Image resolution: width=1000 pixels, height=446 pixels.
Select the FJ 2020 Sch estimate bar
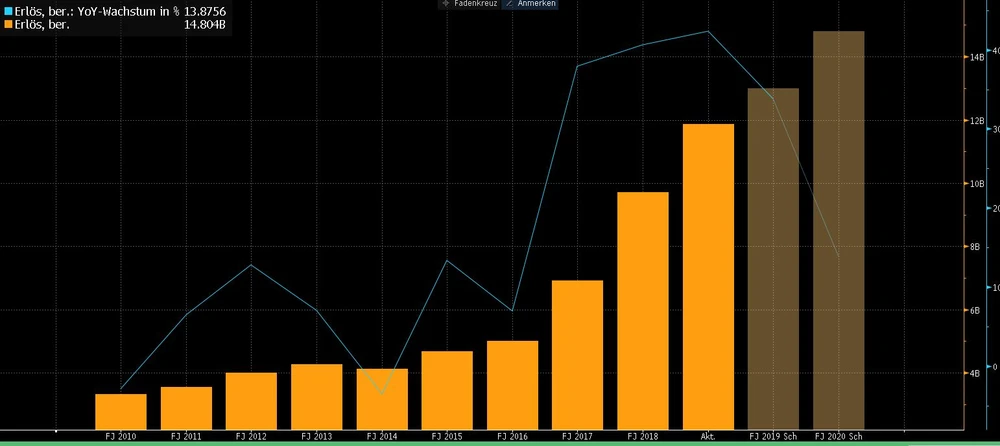tap(838, 230)
